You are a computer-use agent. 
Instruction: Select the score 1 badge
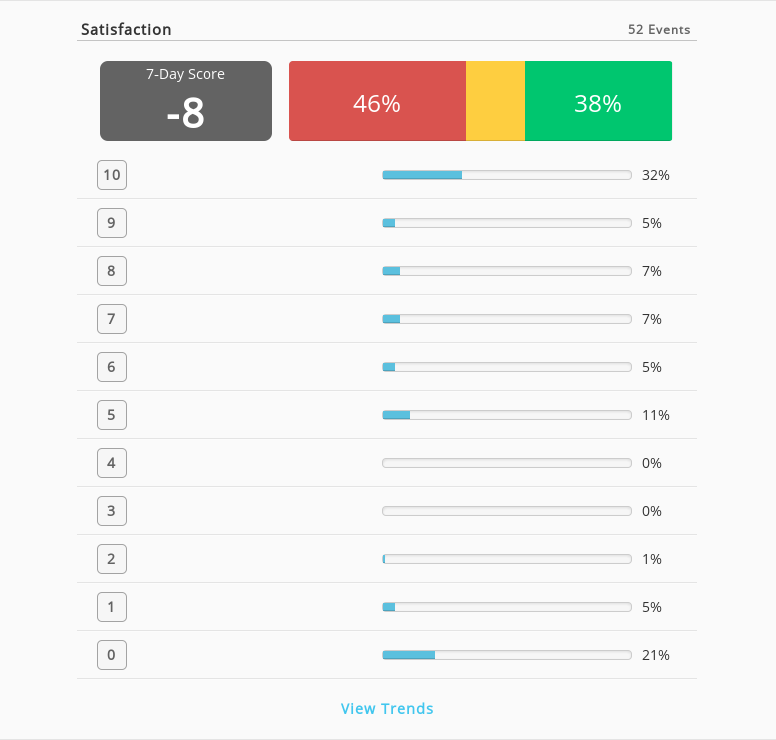point(112,607)
